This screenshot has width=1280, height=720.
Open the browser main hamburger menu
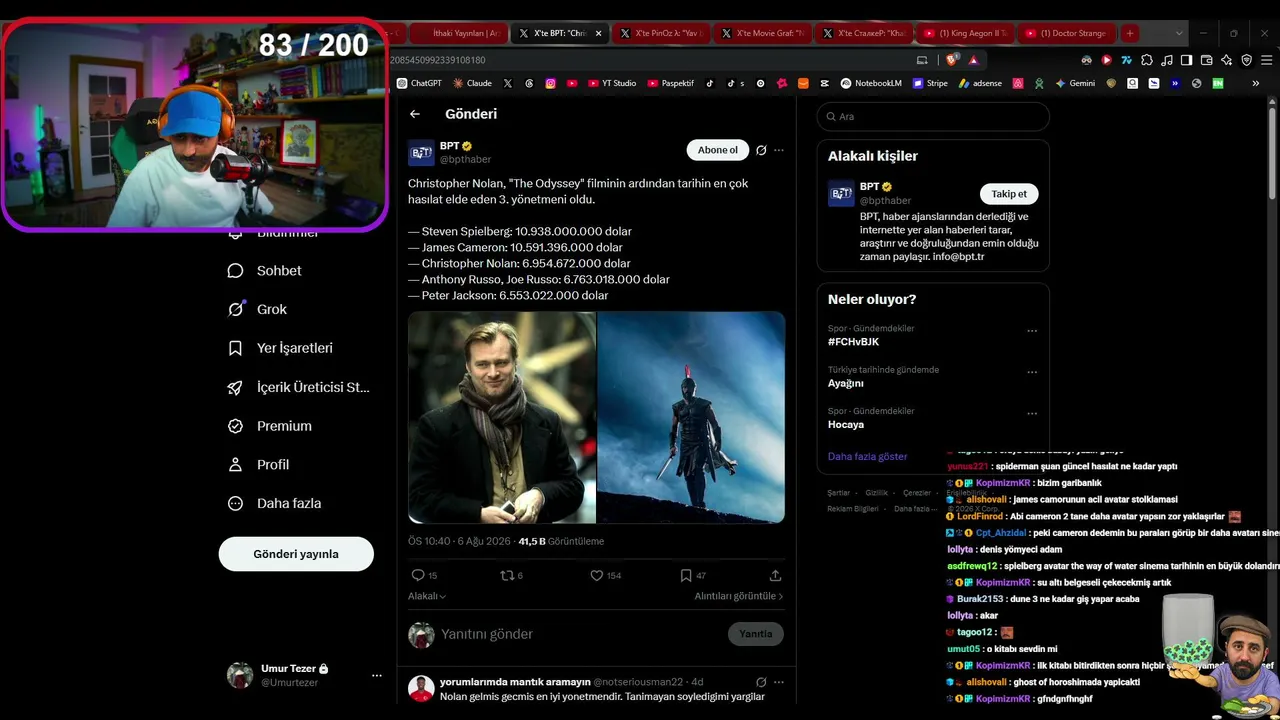(1266, 60)
